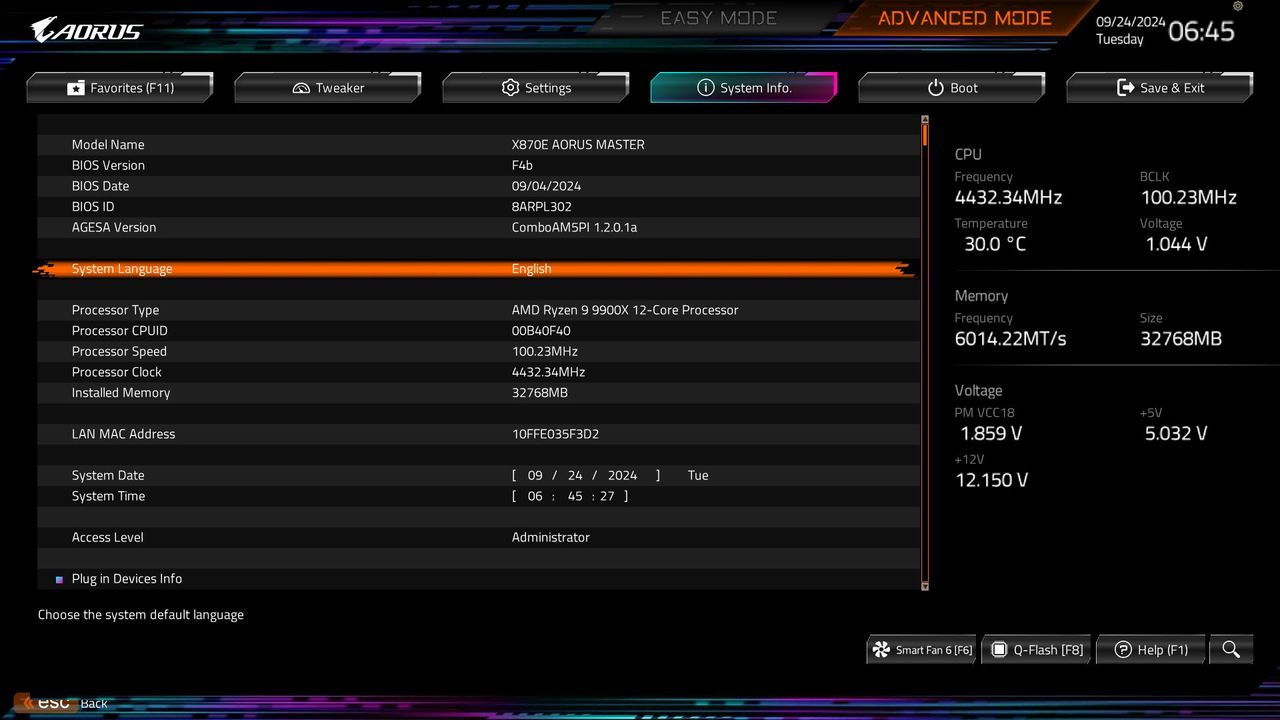Select the System Info. tab
The image size is (1280, 720).
[744, 88]
